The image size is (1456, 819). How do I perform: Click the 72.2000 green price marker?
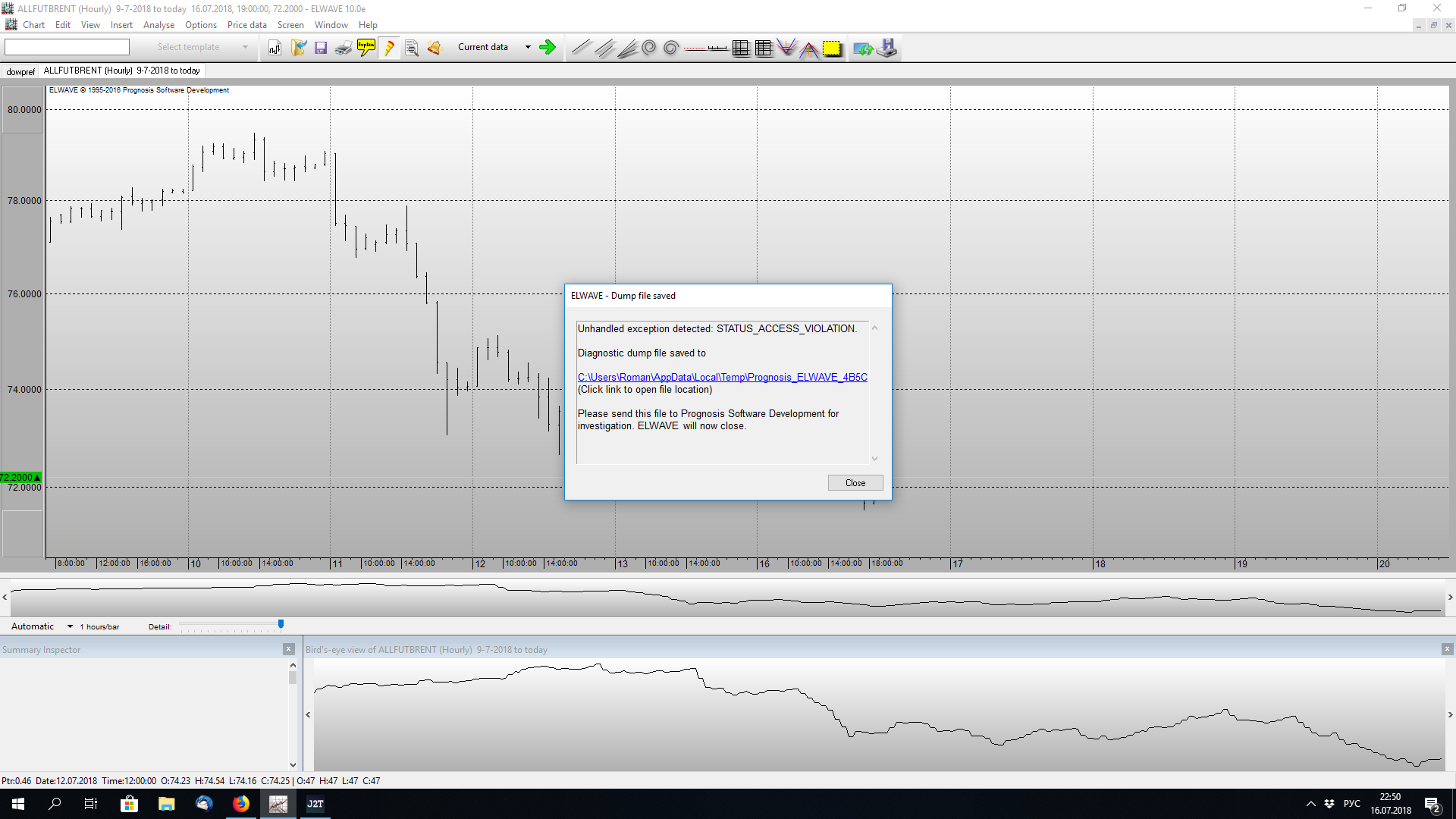20,478
